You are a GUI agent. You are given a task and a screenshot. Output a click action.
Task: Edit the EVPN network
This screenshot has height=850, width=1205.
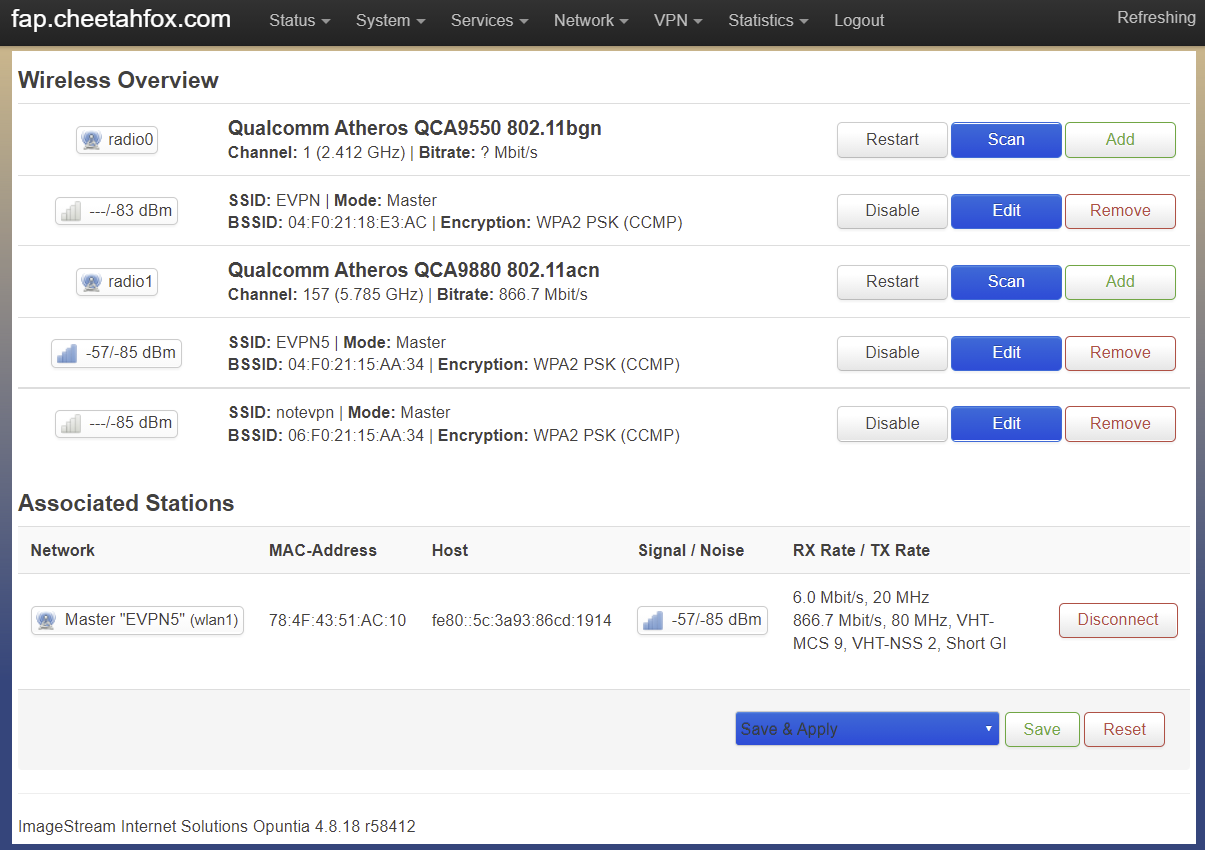coord(1006,211)
